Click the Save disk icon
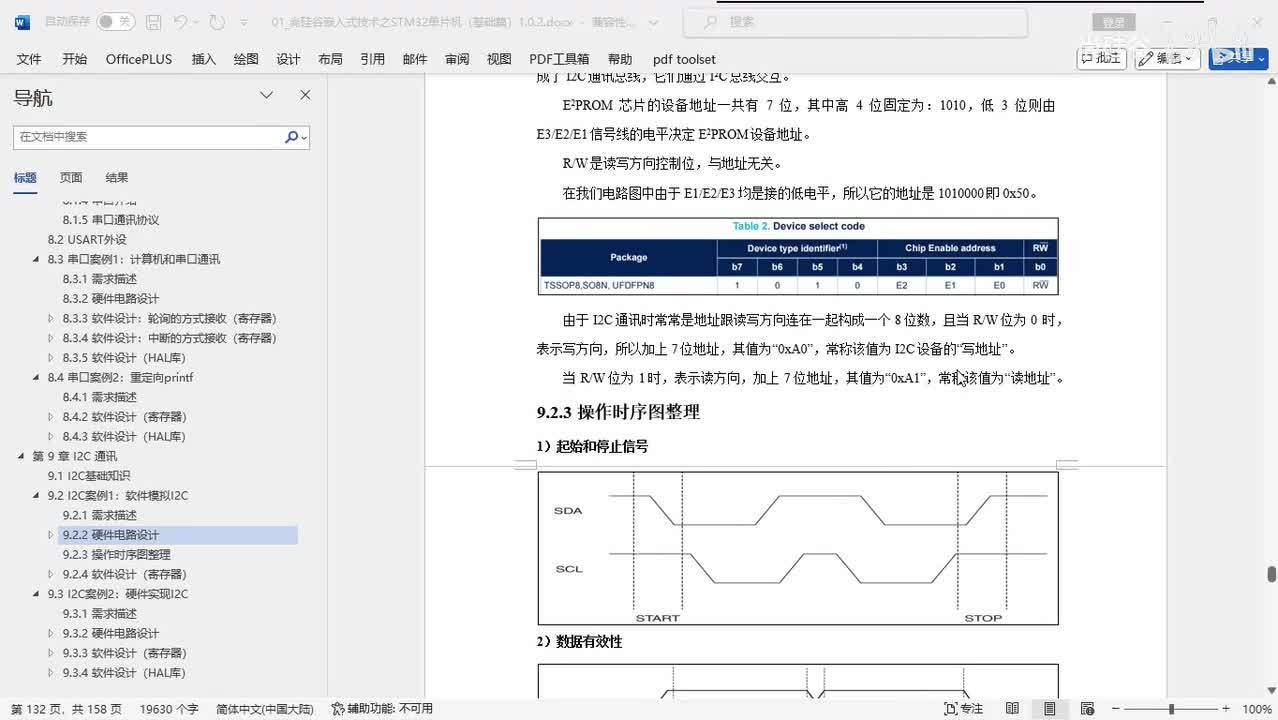1278x720 pixels. [153, 21]
